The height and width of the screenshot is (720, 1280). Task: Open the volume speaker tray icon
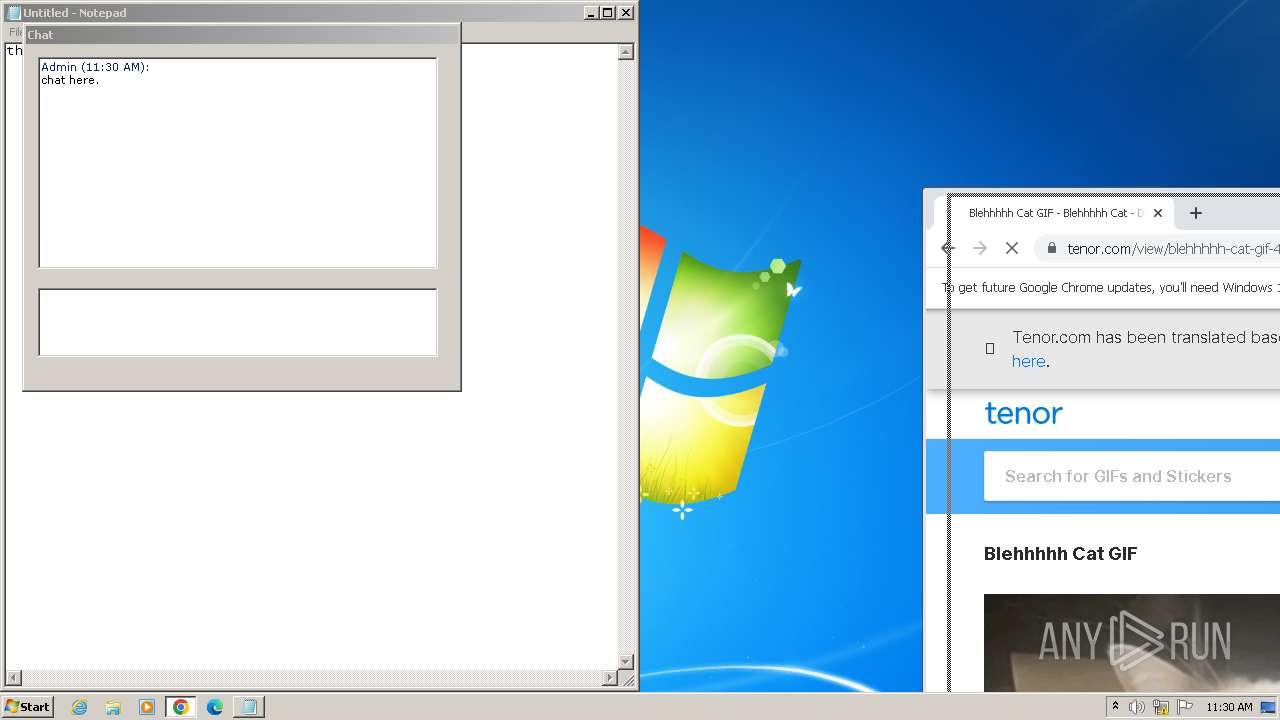(x=1137, y=707)
